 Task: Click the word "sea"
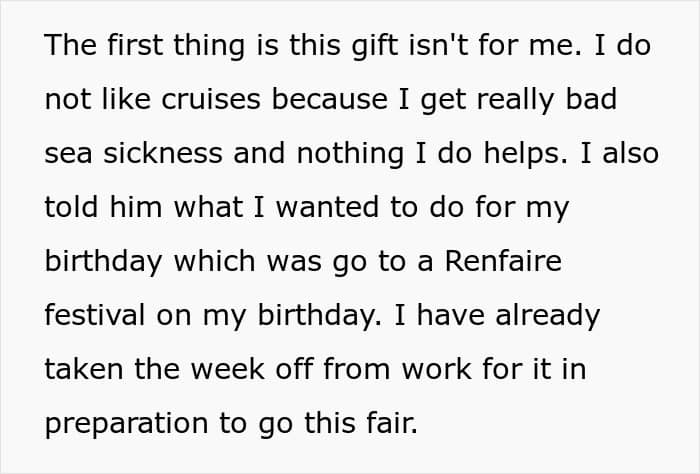pos(70,154)
